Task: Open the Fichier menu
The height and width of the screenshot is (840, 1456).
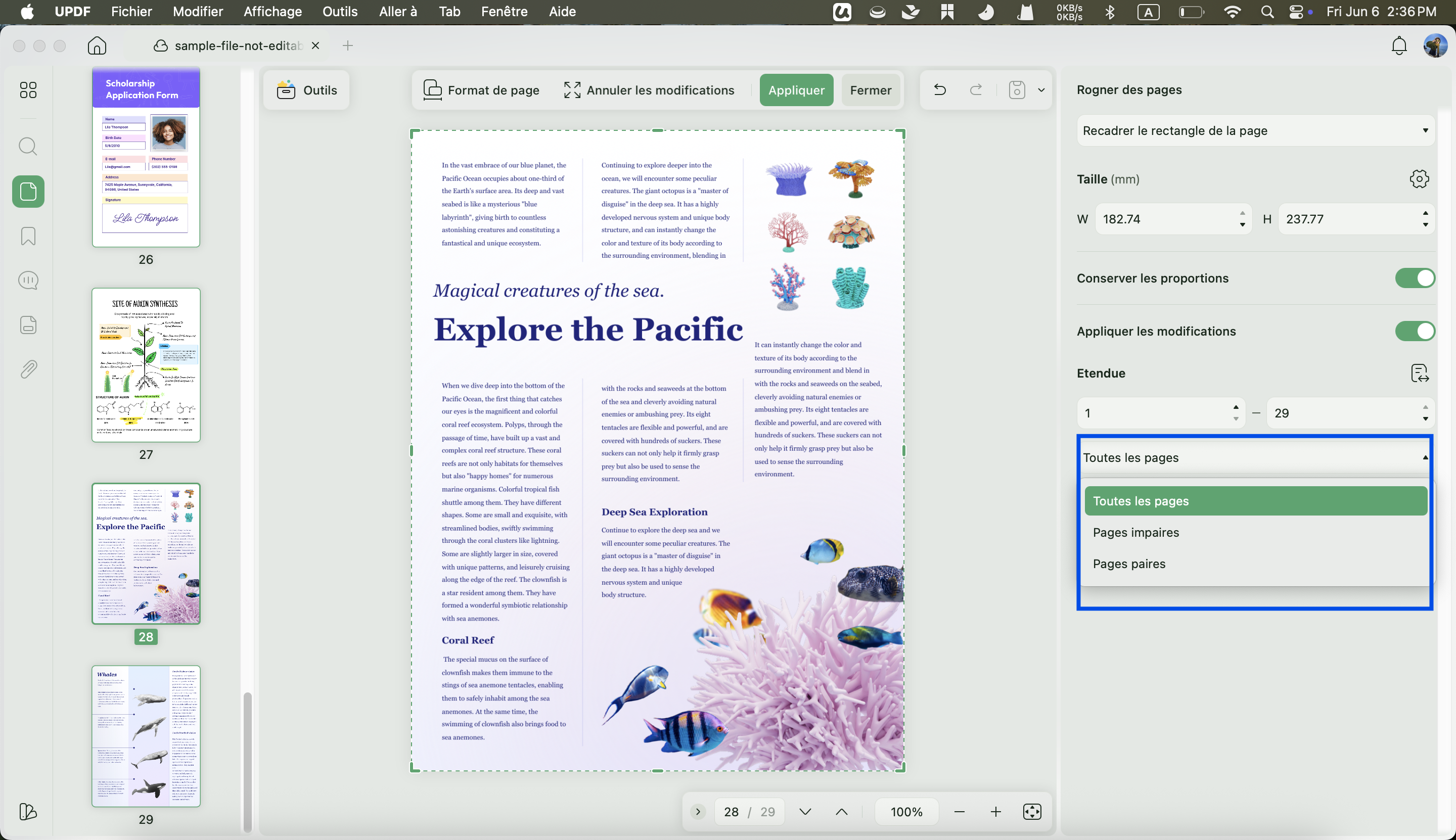Action: [x=131, y=12]
